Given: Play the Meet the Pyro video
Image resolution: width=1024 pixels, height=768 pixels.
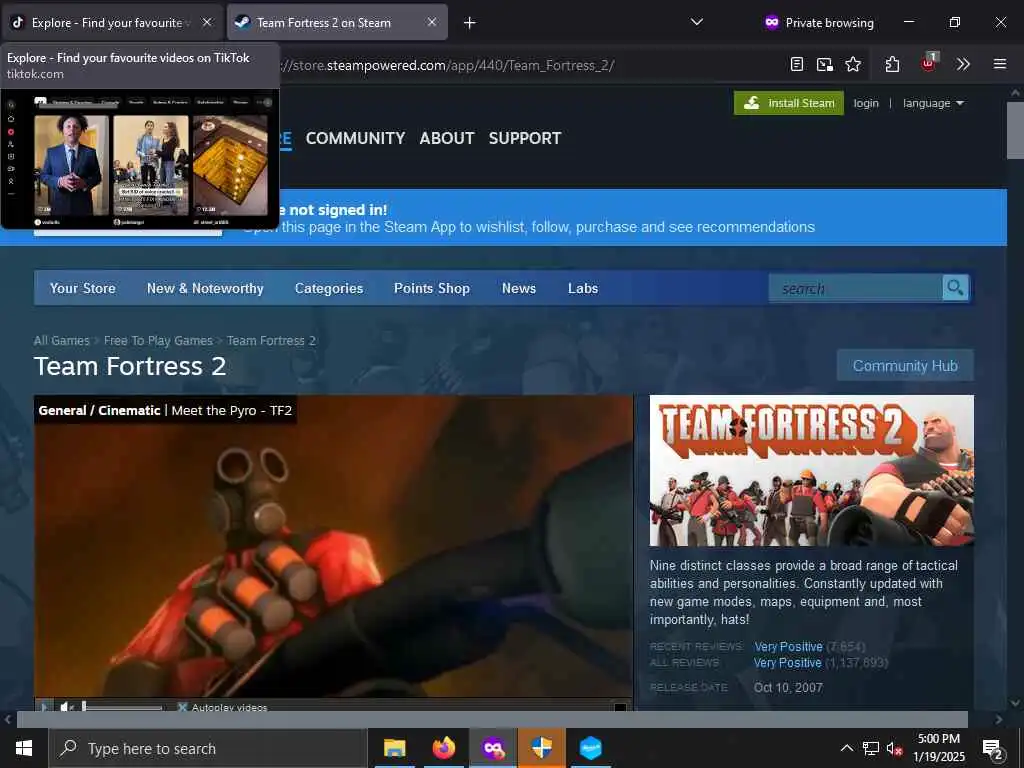Looking at the screenshot, I should click(x=43, y=707).
